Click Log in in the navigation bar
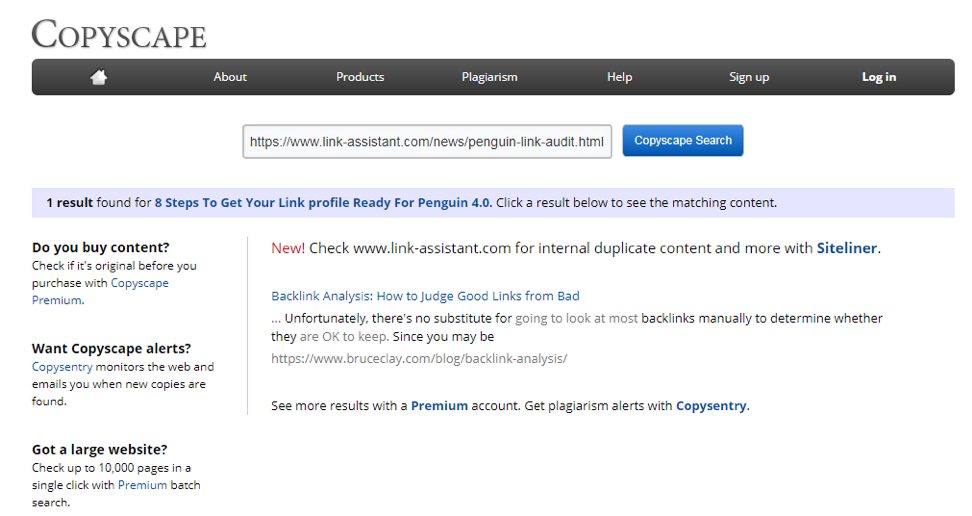 (x=878, y=77)
